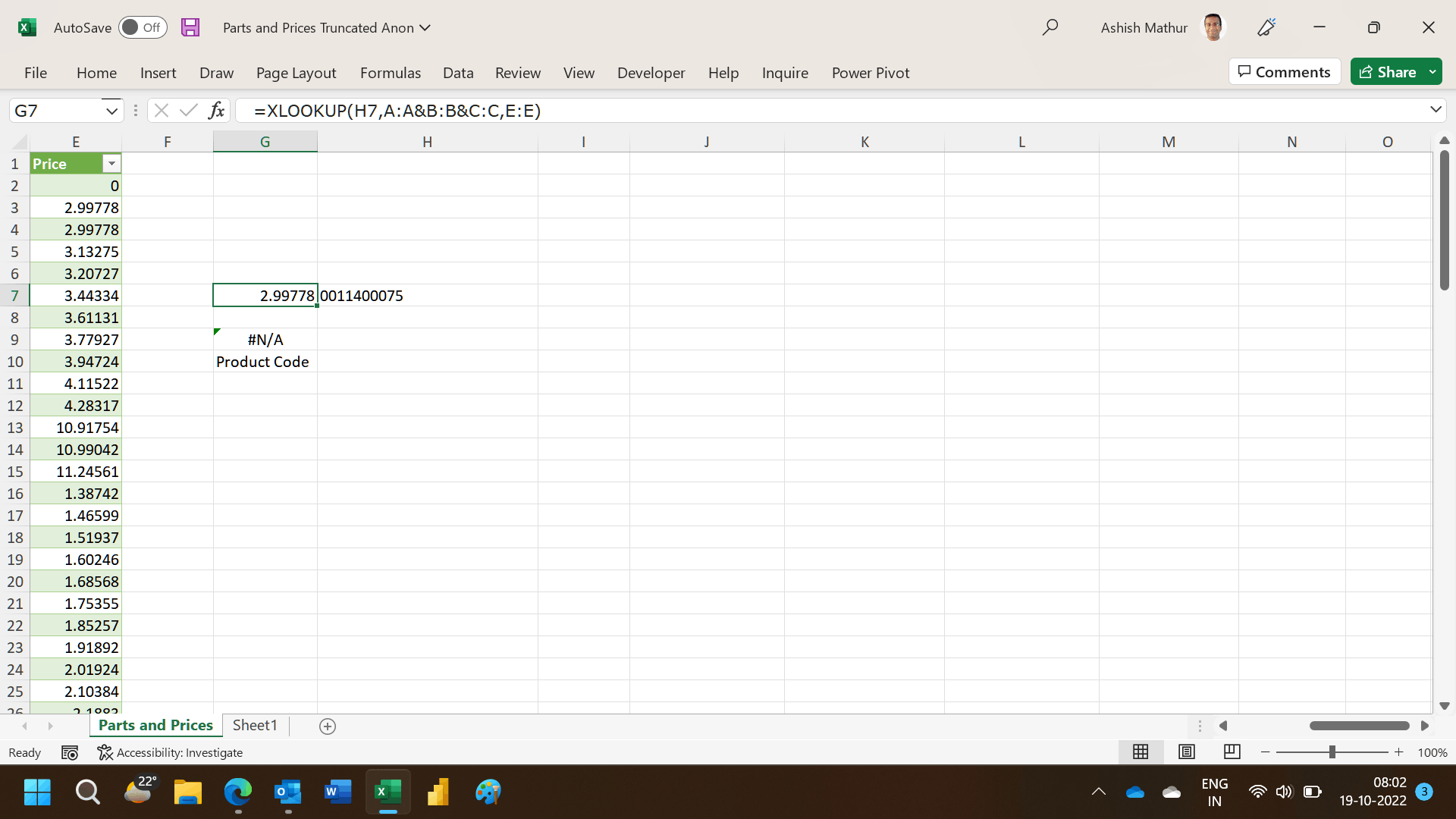
Task: Switch to Sheet1 tab
Action: 255,725
